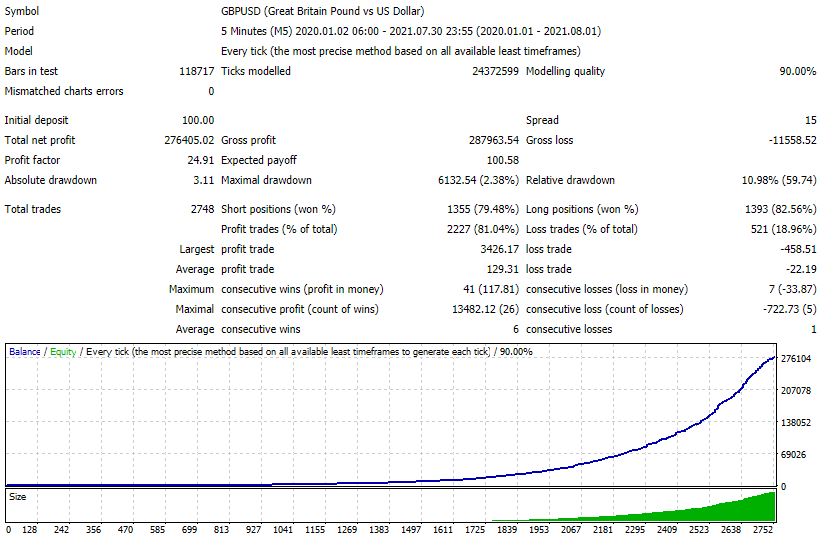Viewport: 821px width, 539px height.
Task: Click Average loss trade value -22.19
Action: (x=801, y=269)
